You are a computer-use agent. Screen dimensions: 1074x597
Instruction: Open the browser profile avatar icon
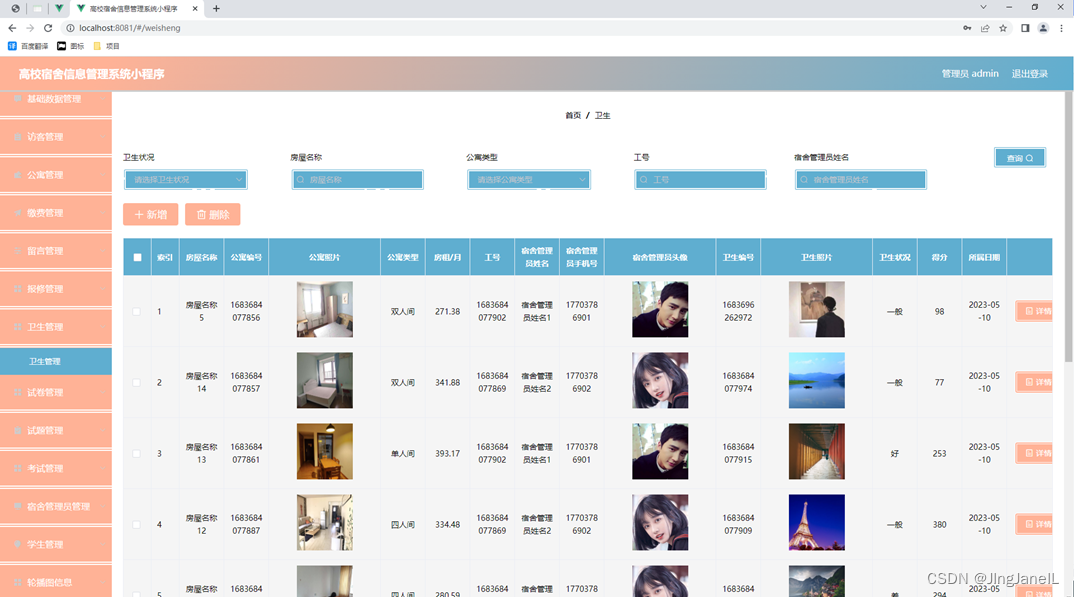(x=1043, y=28)
